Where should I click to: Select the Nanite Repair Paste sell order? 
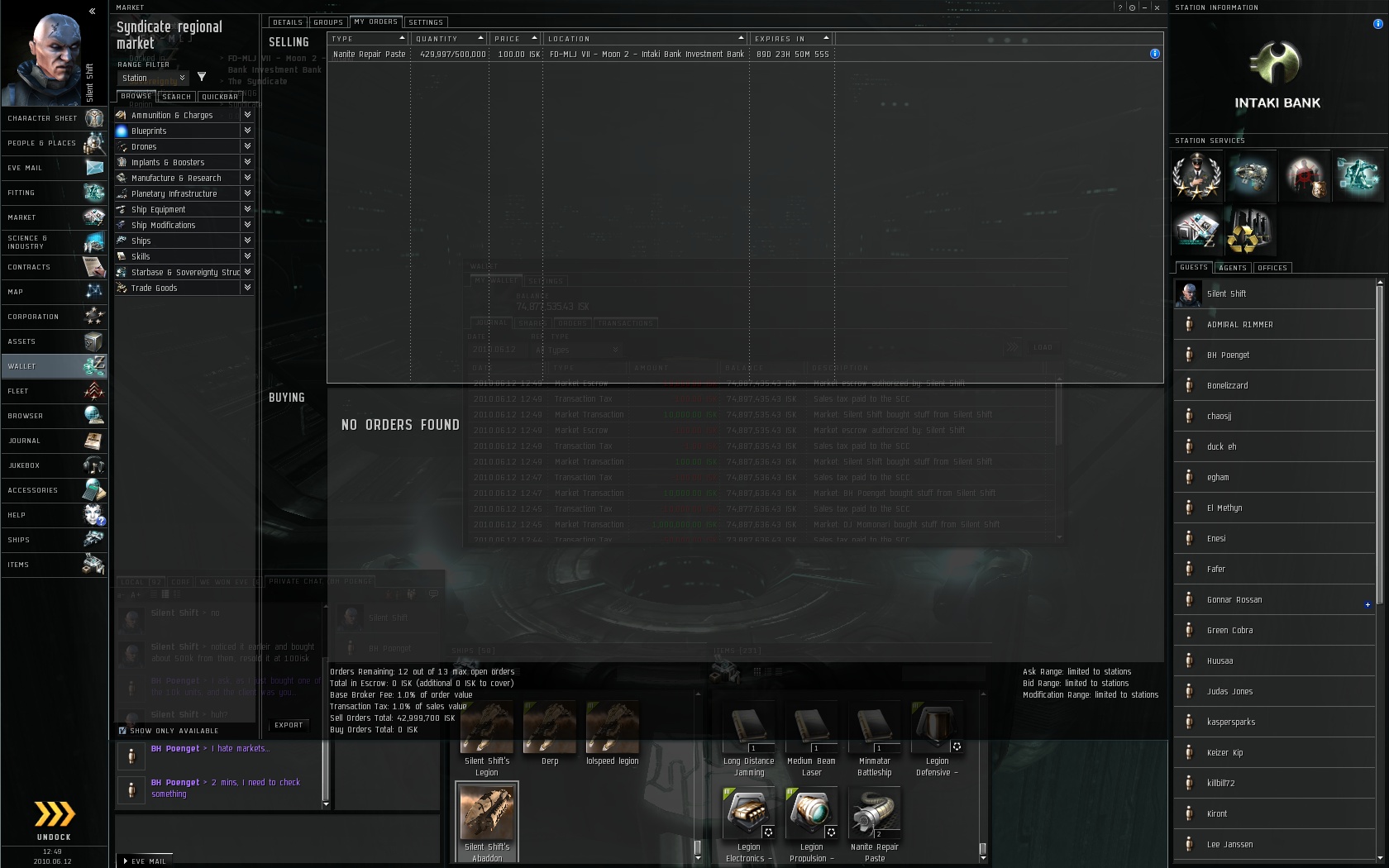point(745,54)
